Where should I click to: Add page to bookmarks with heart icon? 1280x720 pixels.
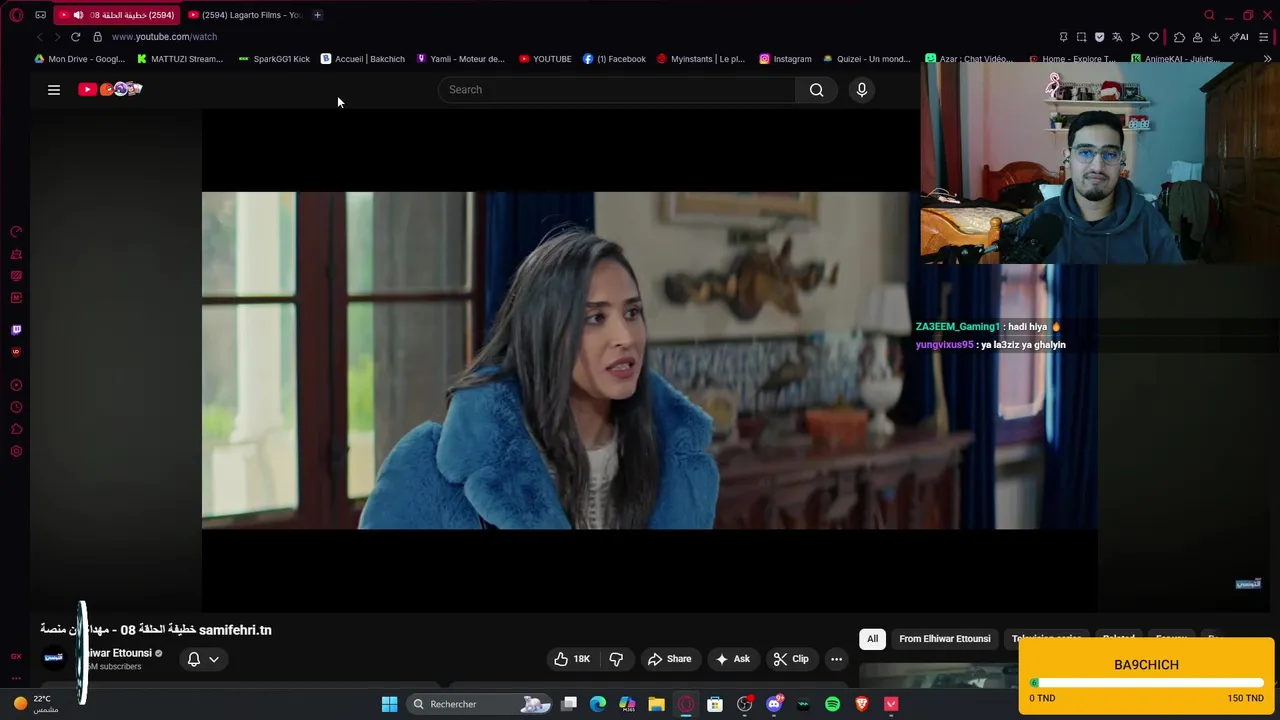pyautogui.click(x=1153, y=37)
